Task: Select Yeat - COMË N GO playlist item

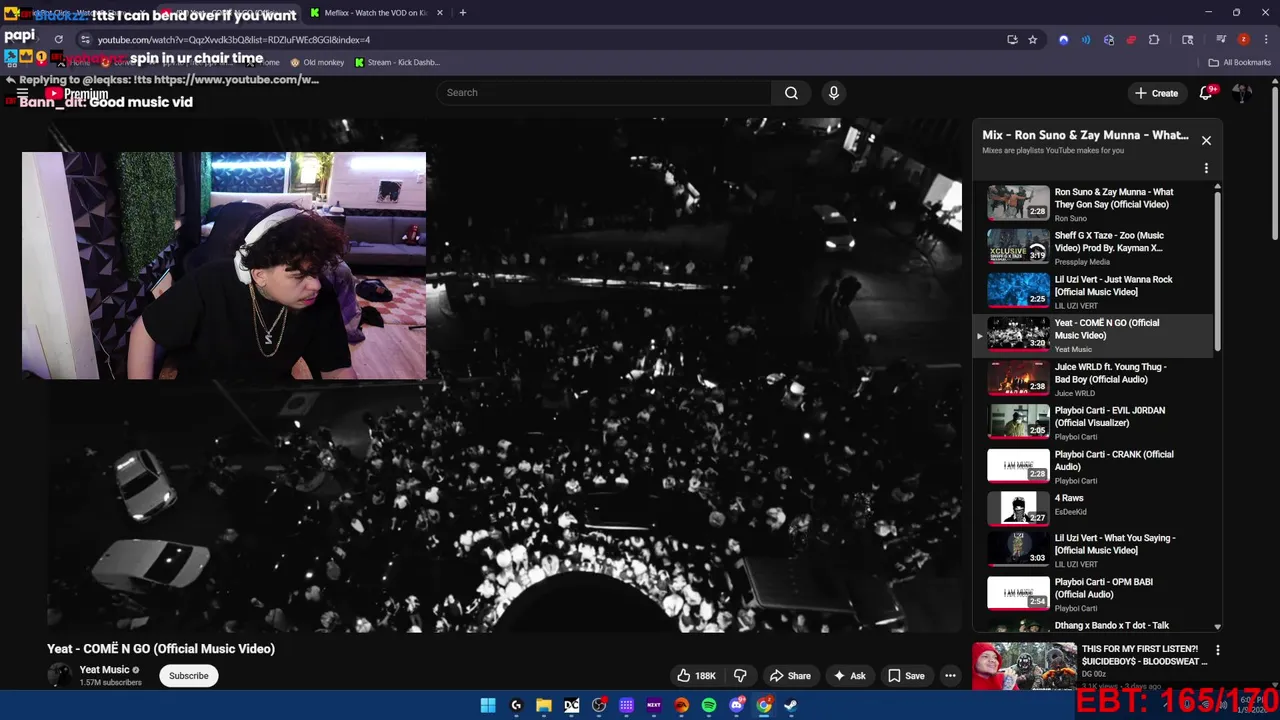Action: pyautogui.click(x=1094, y=335)
